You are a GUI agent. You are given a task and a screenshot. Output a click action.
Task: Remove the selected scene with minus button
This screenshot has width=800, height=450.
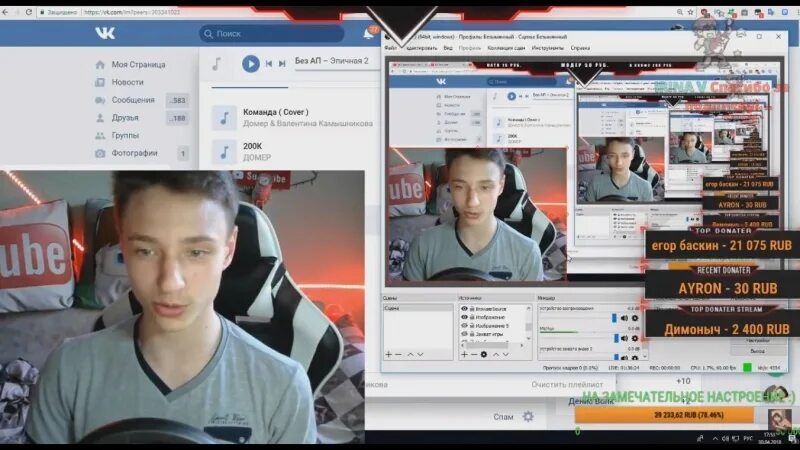[398, 354]
